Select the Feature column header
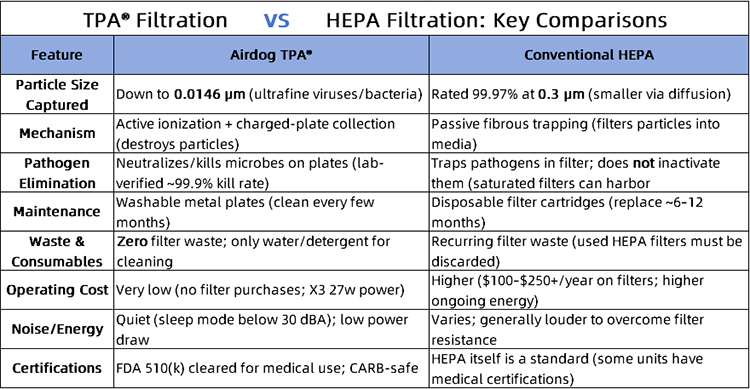This screenshot has height=389, width=750. 57,55
